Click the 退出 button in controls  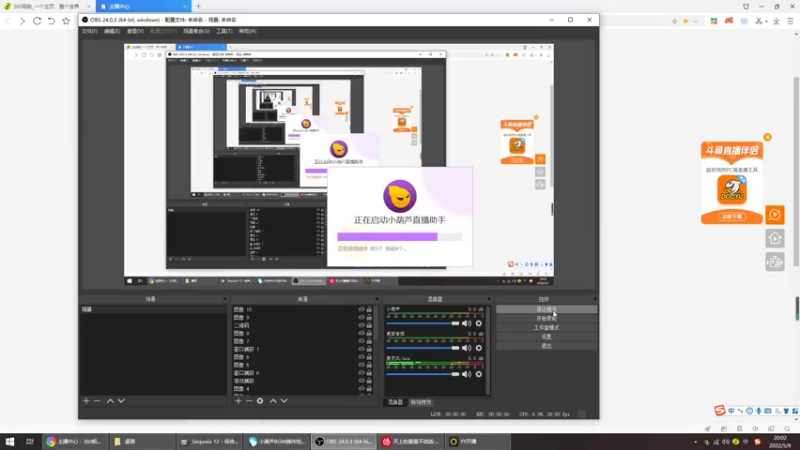[x=546, y=346]
